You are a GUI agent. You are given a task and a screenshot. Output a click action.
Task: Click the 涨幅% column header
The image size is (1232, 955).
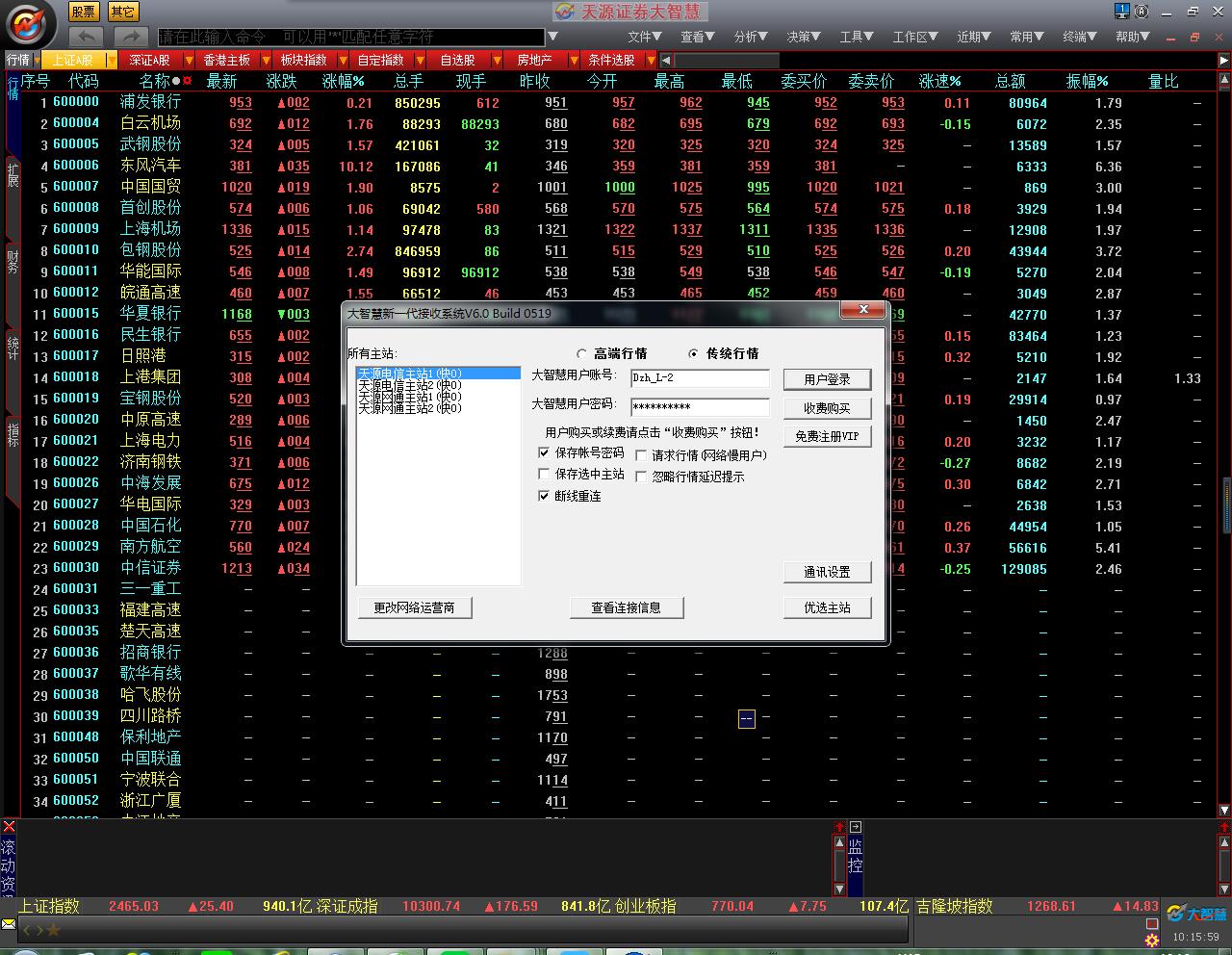click(344, 82)
